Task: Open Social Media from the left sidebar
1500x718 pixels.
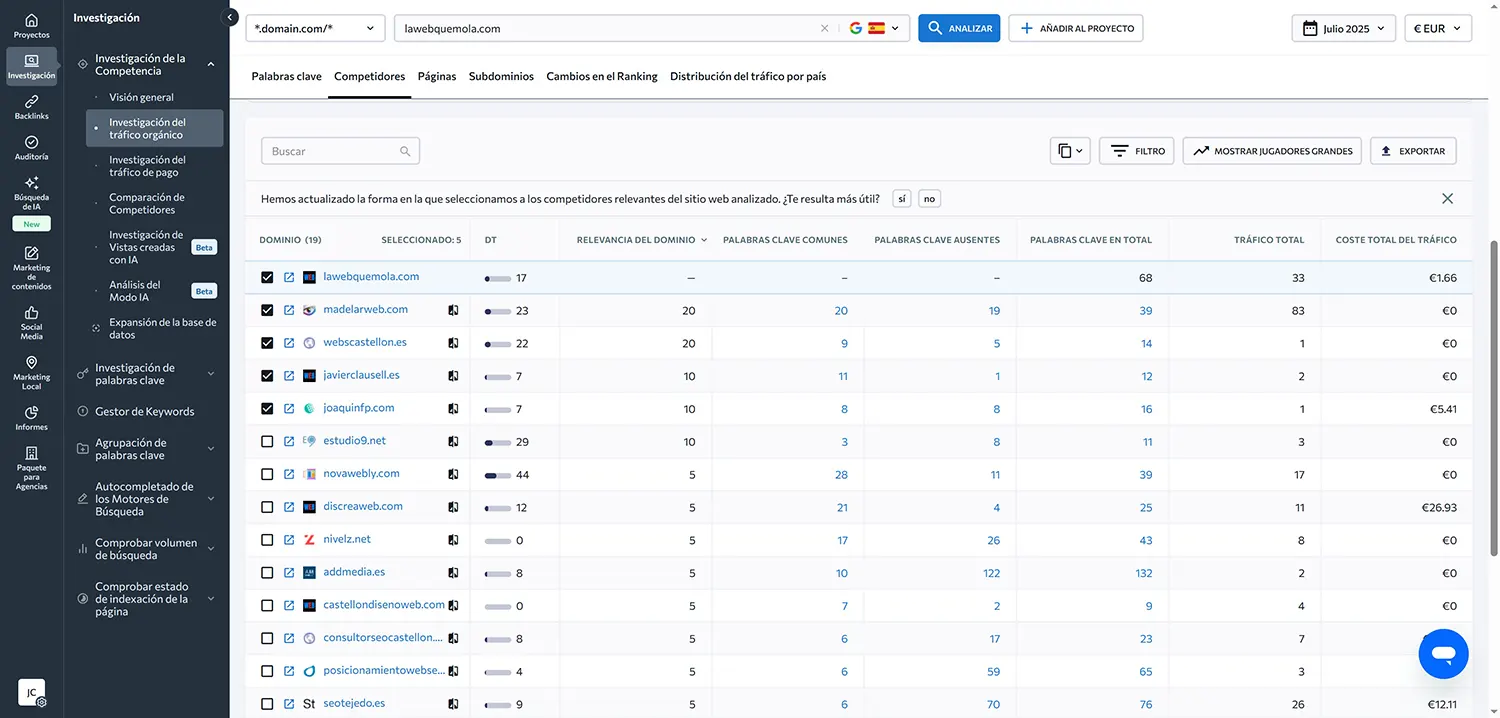Action: click(x=31, y=320)
